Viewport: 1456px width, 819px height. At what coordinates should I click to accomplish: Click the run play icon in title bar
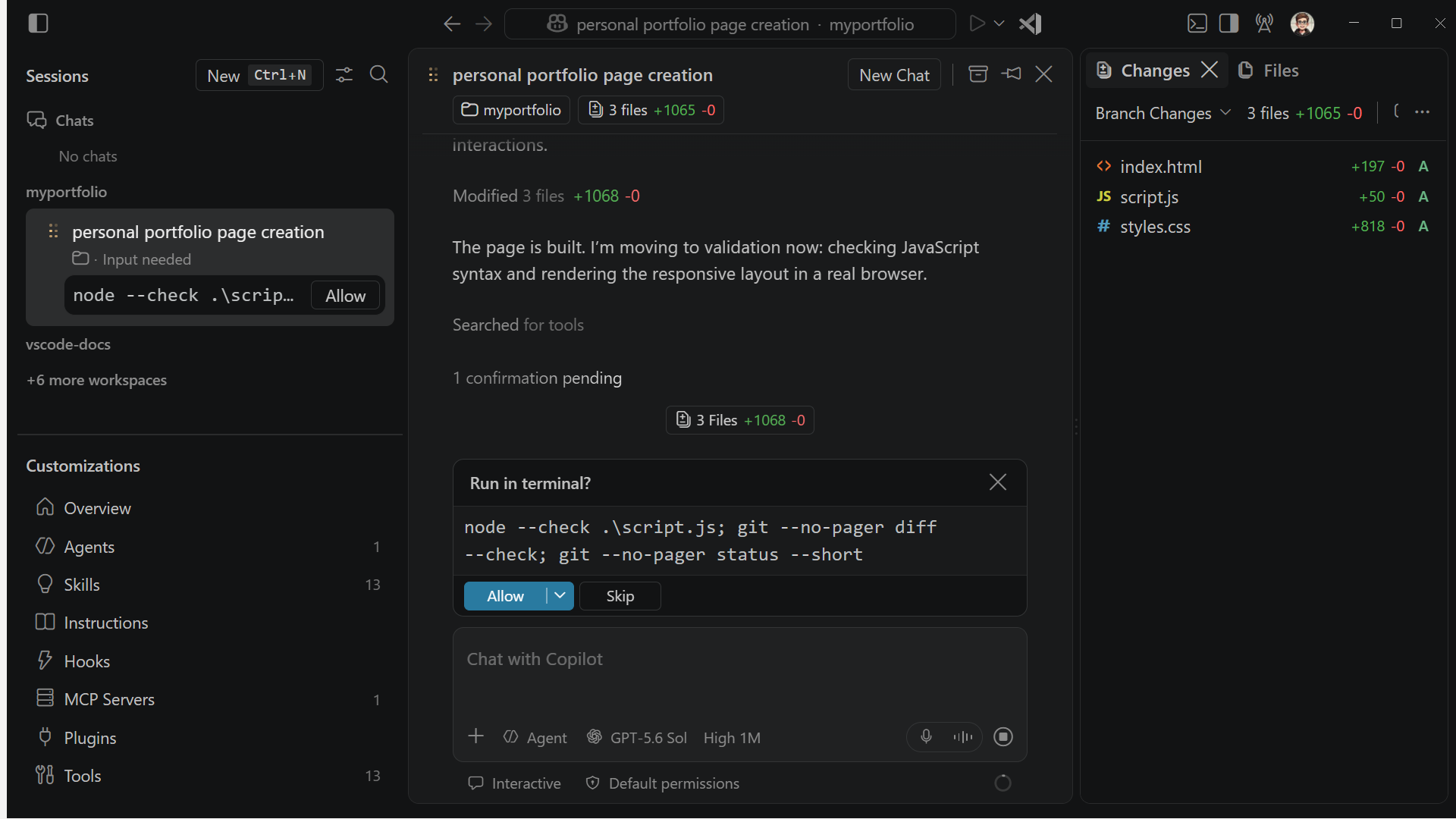[977, 24]
